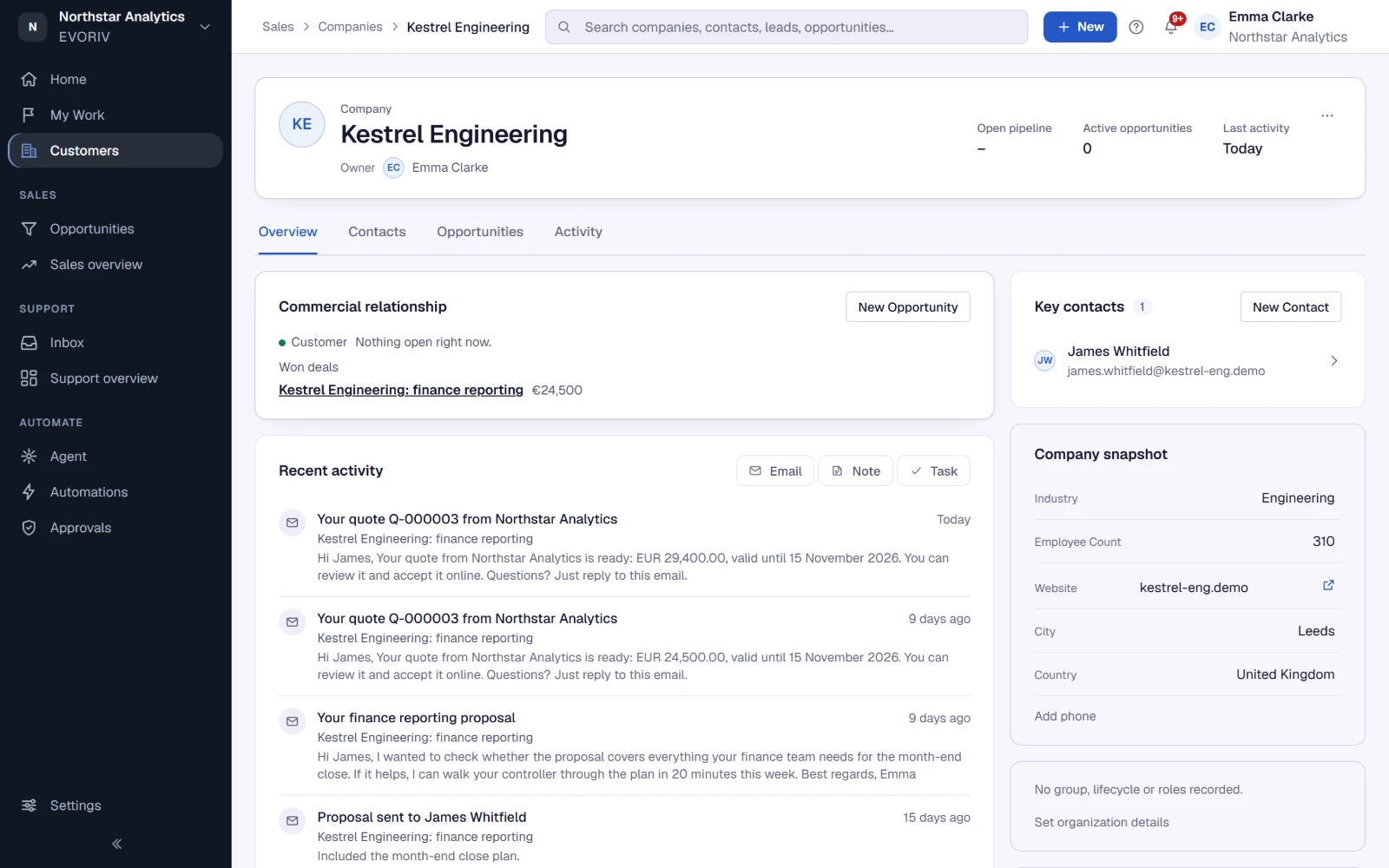Expand the Northstar Analytics workspace switcher
1389x868 pixels.
pos(115,27)
